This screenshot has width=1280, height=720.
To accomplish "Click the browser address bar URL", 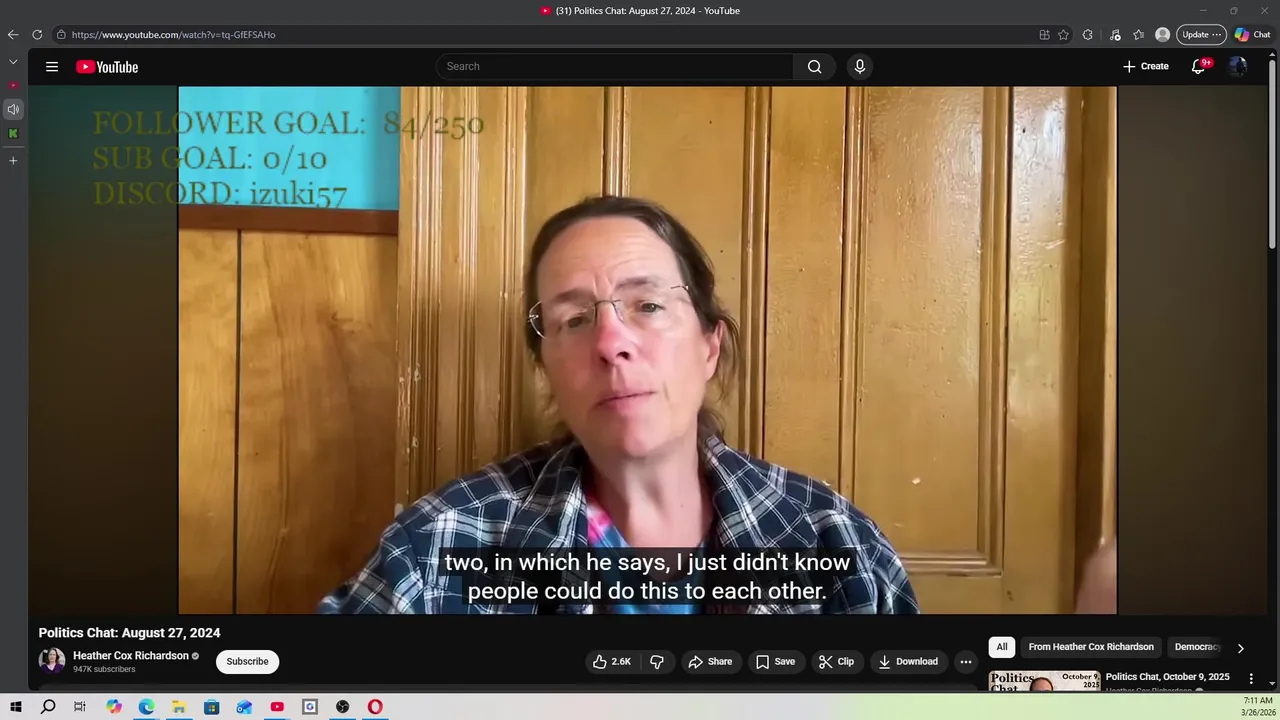I will (x=173, y=35).
